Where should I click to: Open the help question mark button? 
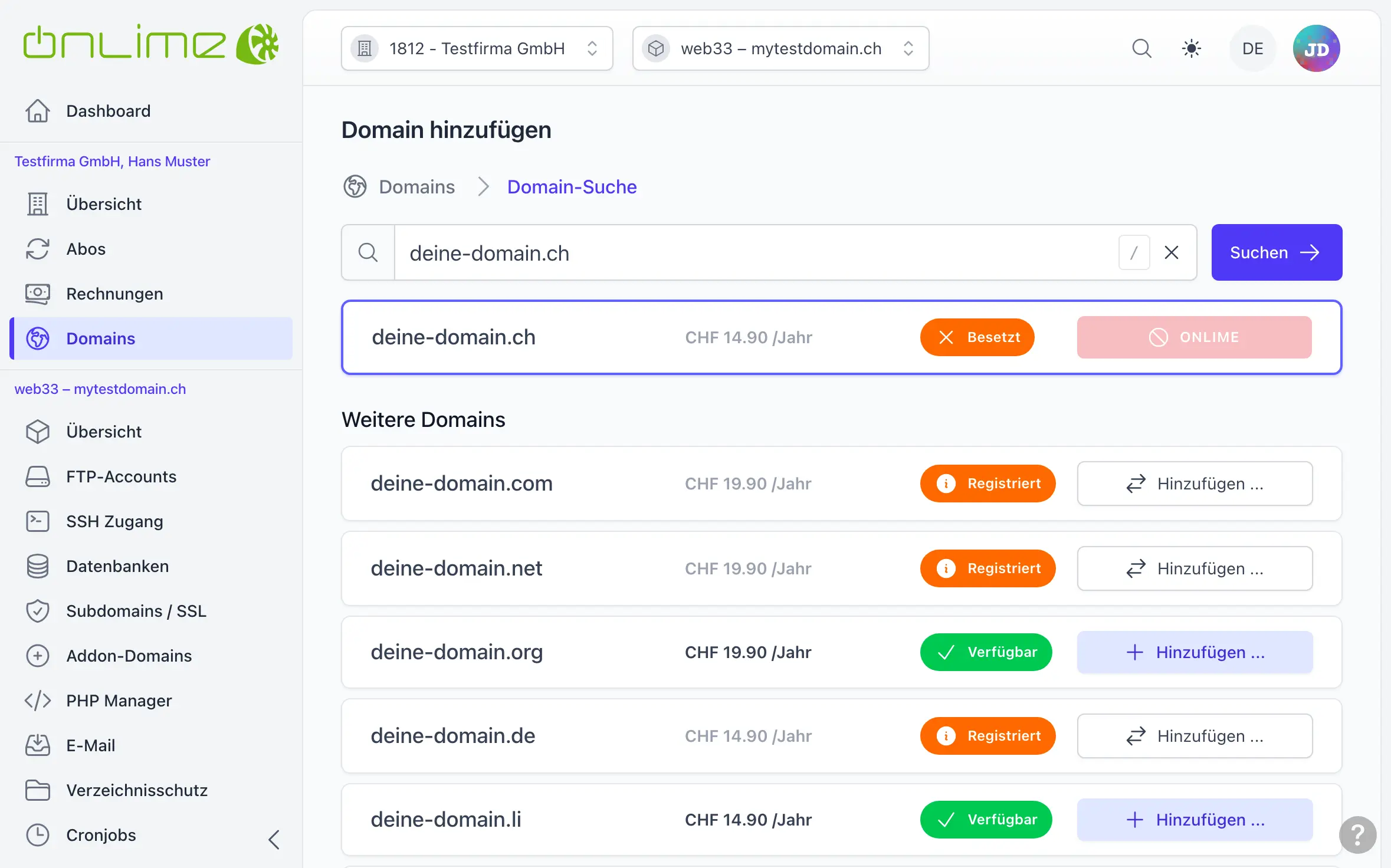pyautogui.click(x=1357, y=834)
